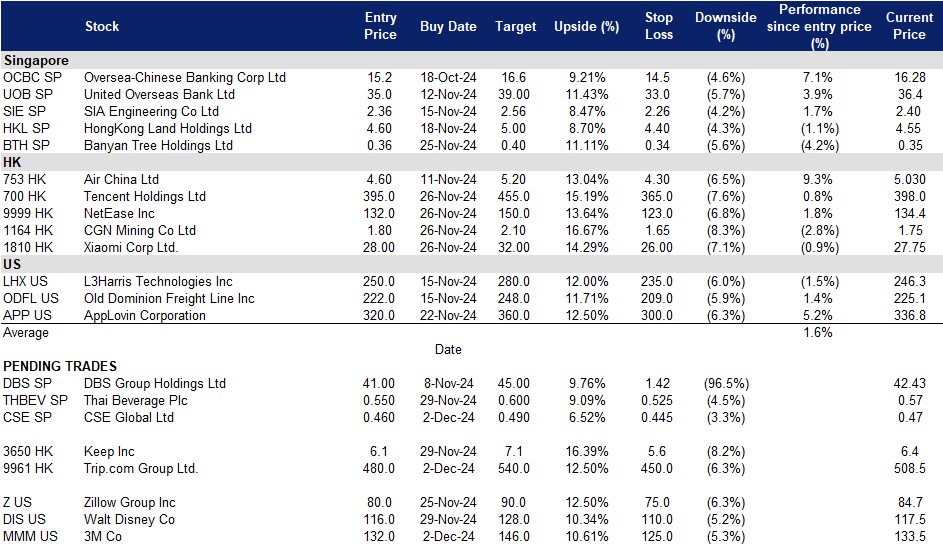Select the 9999 HK ticker

point(28,214)
